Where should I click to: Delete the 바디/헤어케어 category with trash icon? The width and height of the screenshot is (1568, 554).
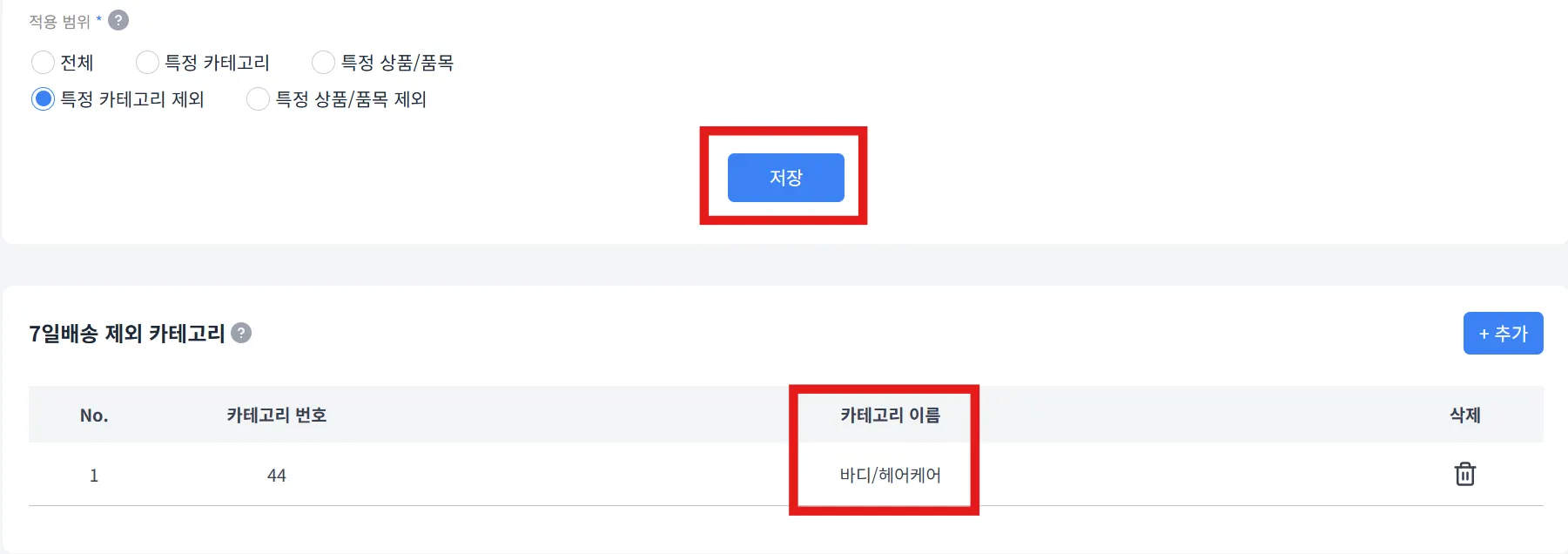click(x=1464, y=474)
